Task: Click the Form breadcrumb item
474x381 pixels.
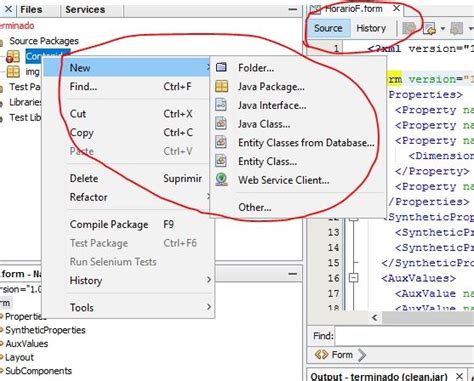Action: pyautogui.click(x=342, y=355)
